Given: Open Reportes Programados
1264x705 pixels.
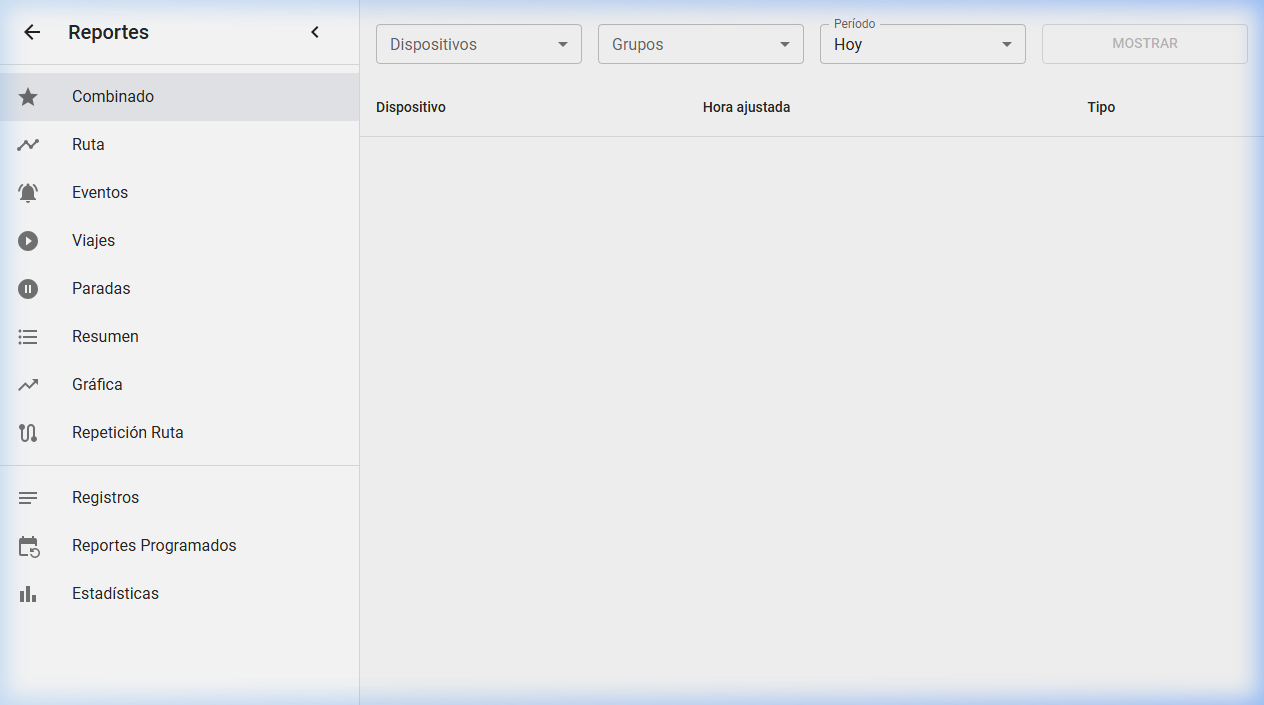Looking at the screenshot, I should pyautogui.click(x=180, y=546).
